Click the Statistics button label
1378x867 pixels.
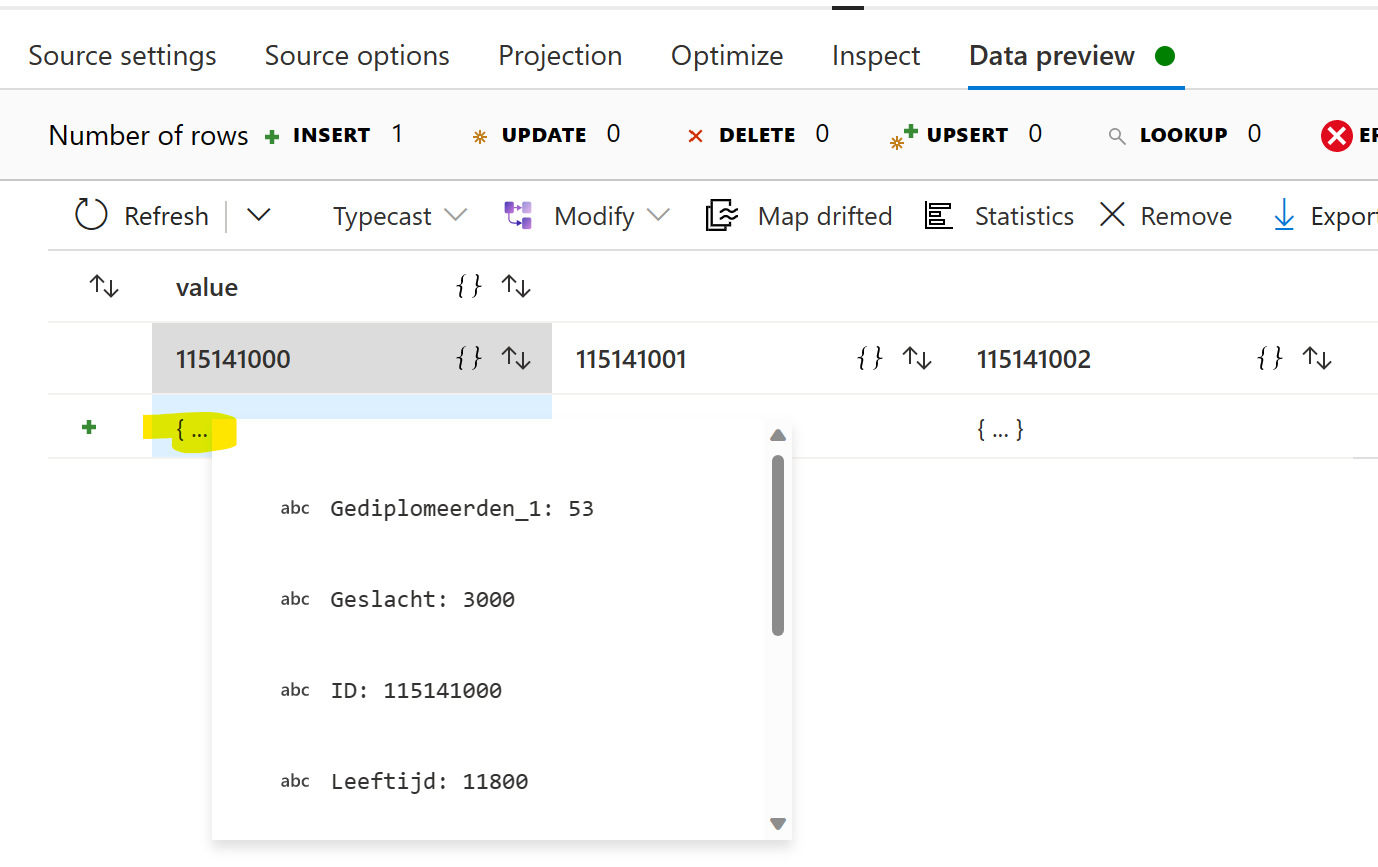(1024, 216)
